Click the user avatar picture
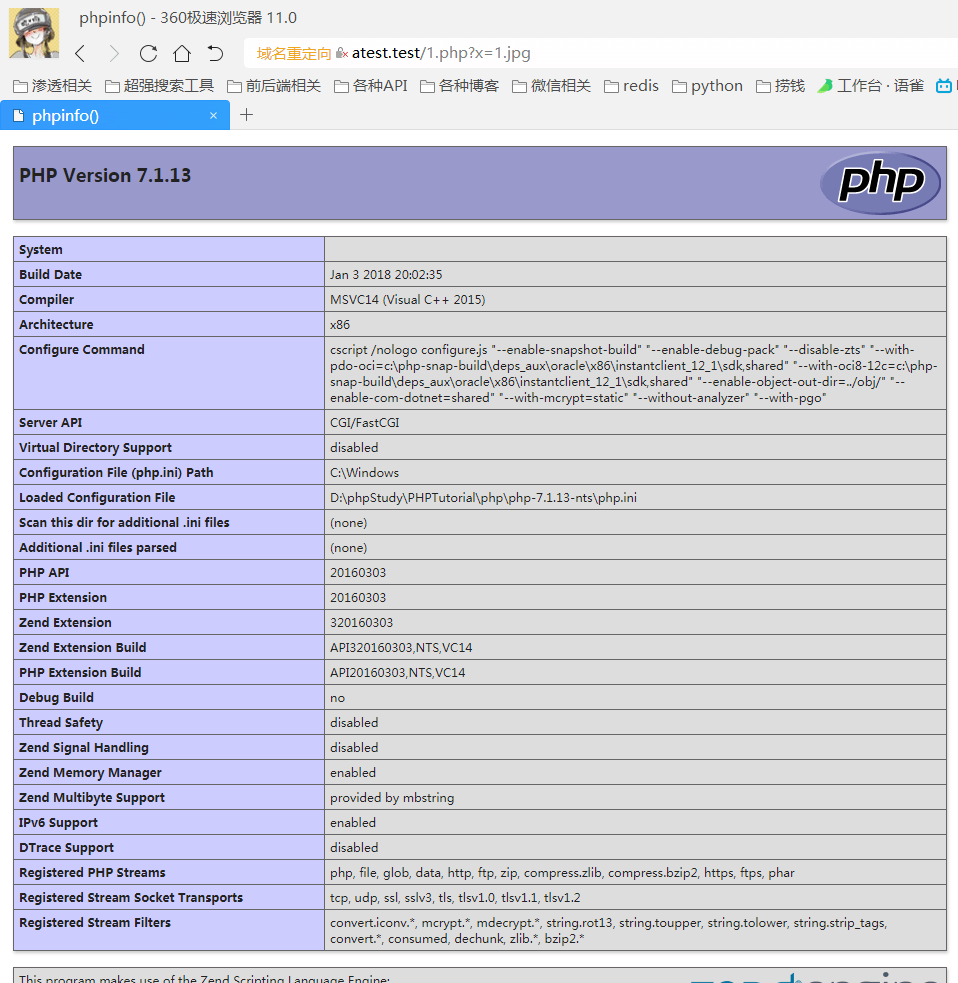 (x=34, y=33)
